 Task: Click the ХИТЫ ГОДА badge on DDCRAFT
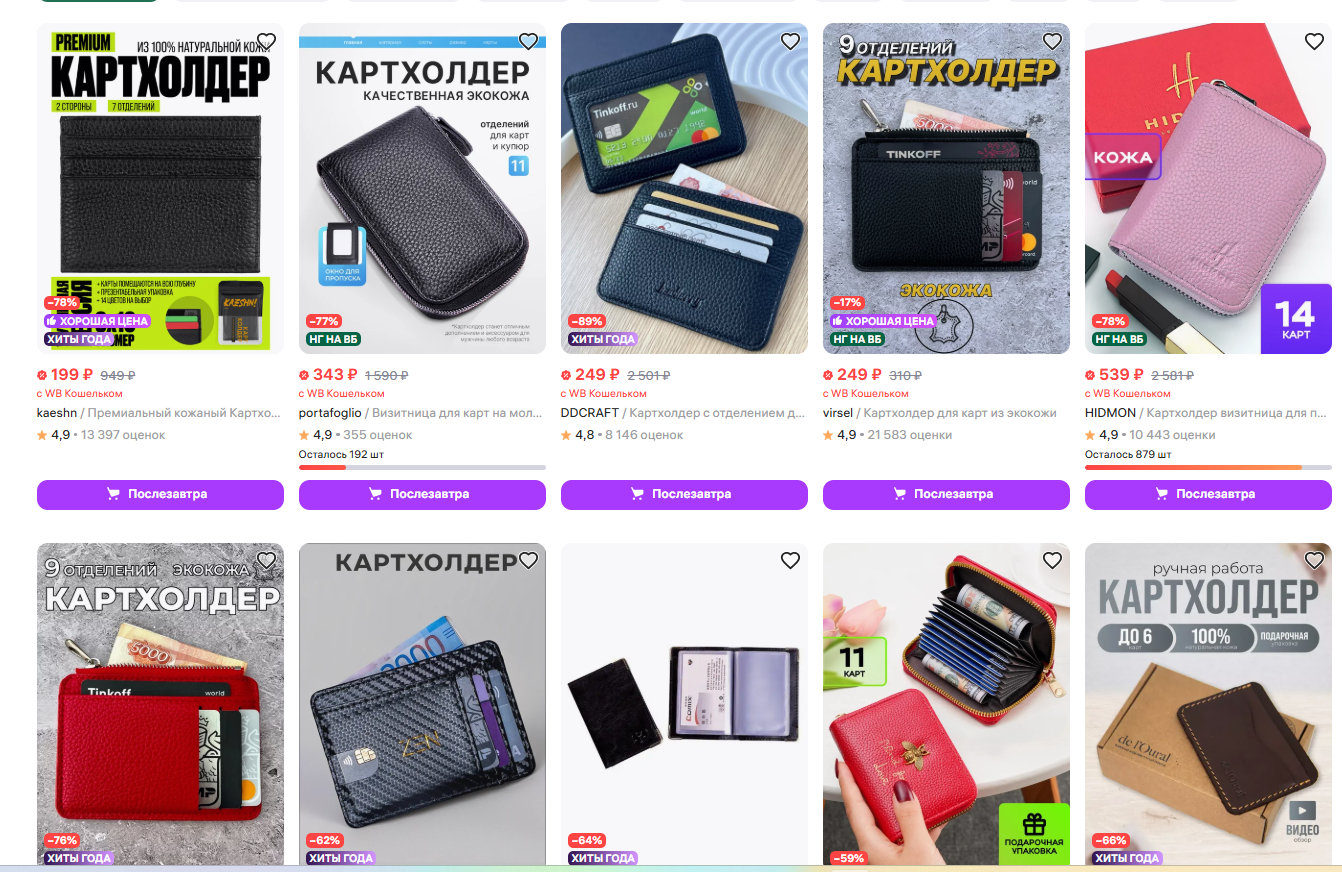603,339
